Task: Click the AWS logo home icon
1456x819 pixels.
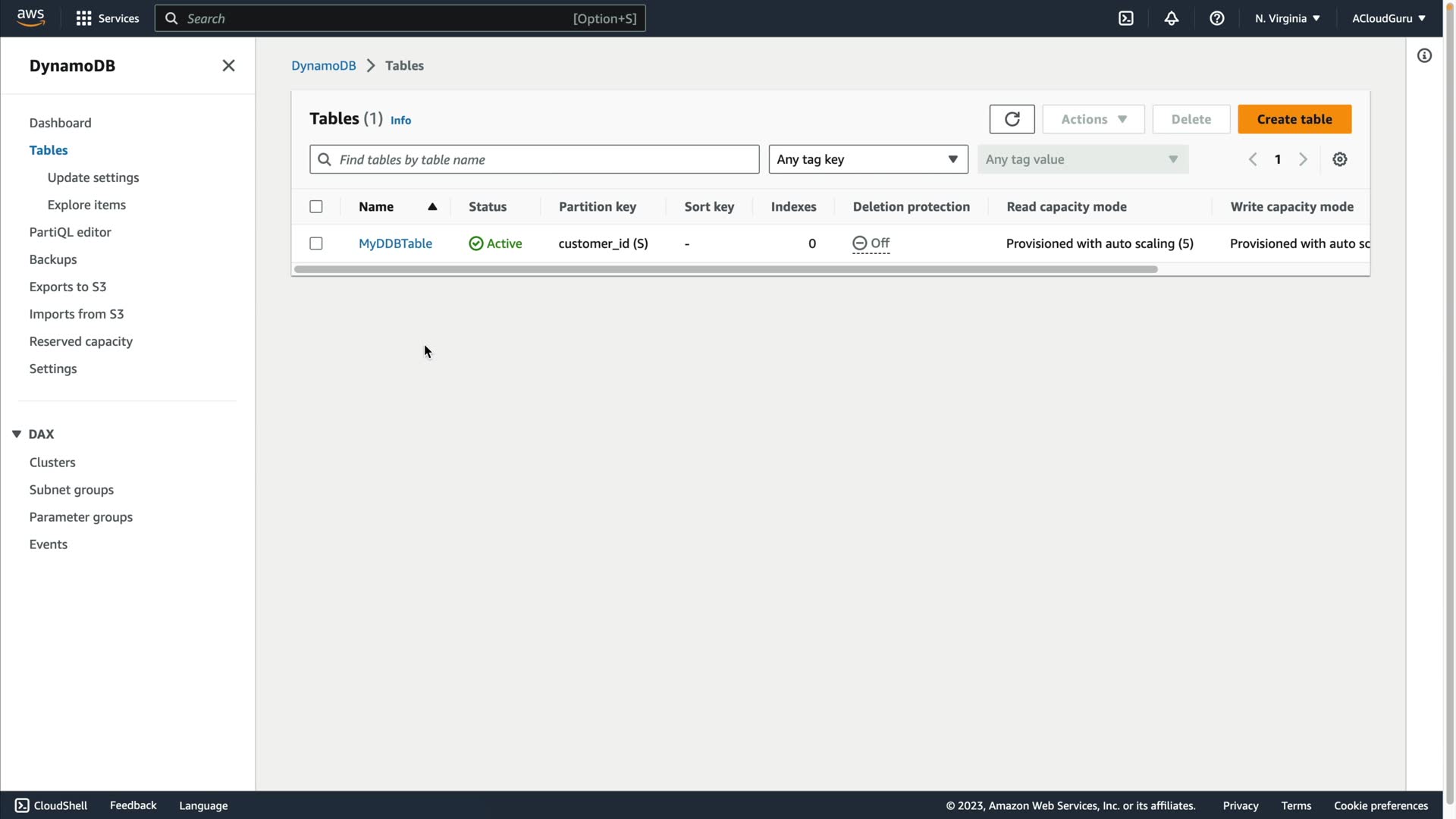Action: coord(30,17)
